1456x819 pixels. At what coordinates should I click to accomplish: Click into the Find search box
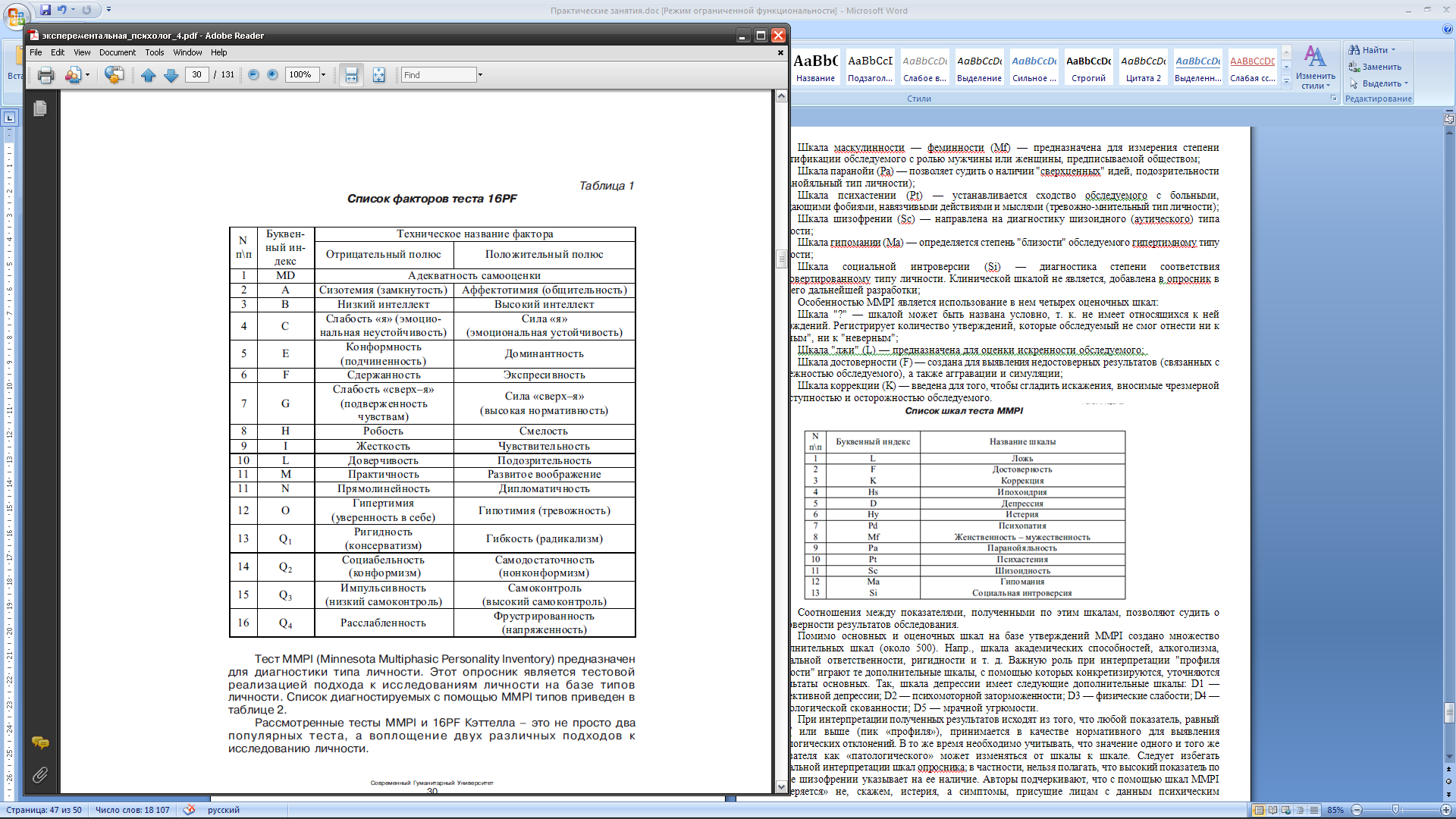438,74
